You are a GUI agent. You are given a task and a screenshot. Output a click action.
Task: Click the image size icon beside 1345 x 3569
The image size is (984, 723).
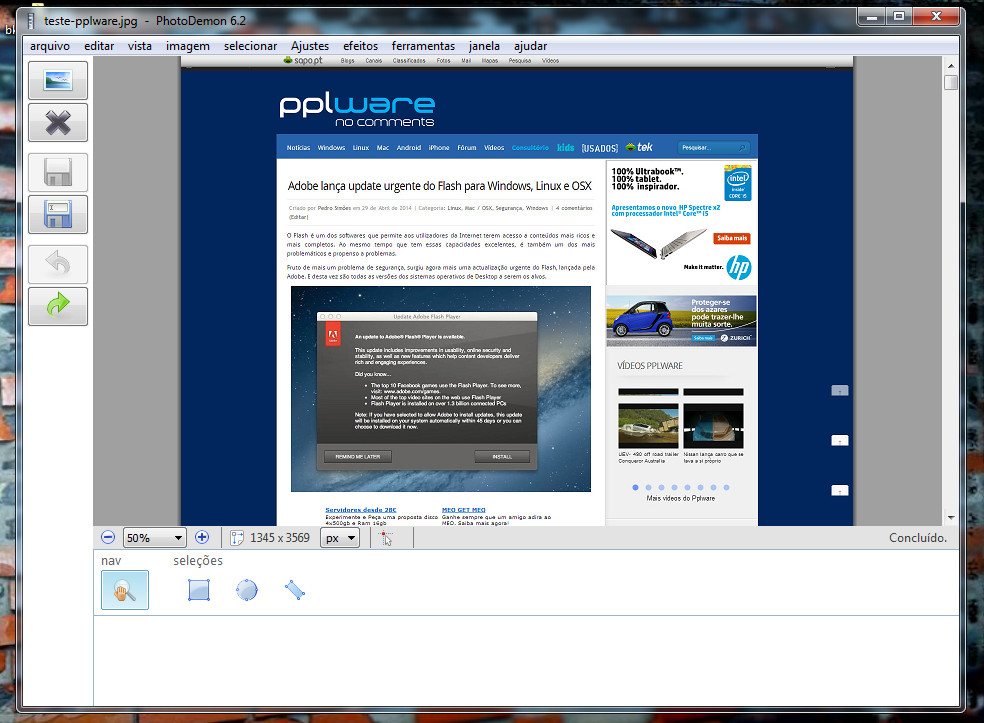(237, 538)
